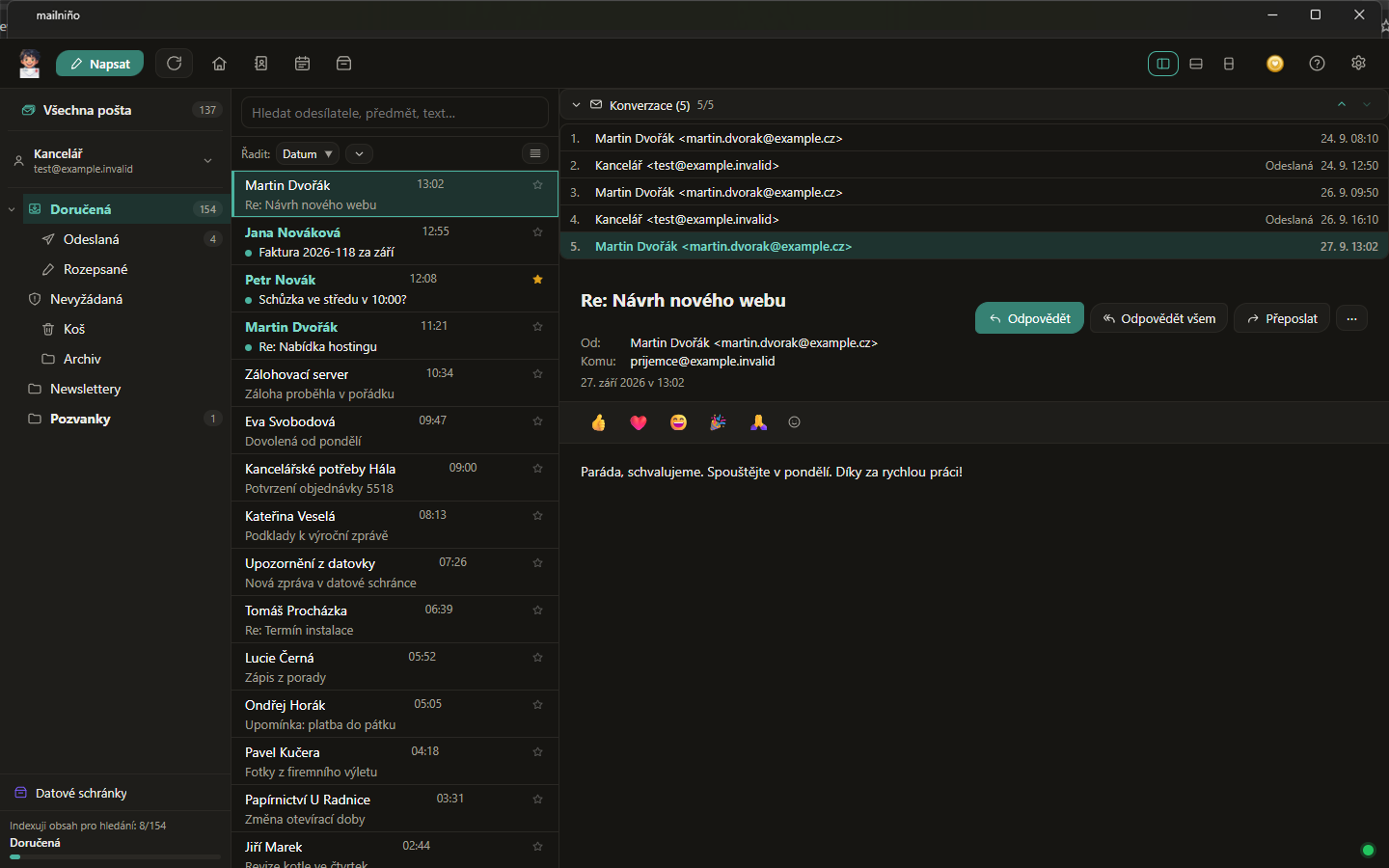React with thumbs up emoji

(x=598, y=422)
